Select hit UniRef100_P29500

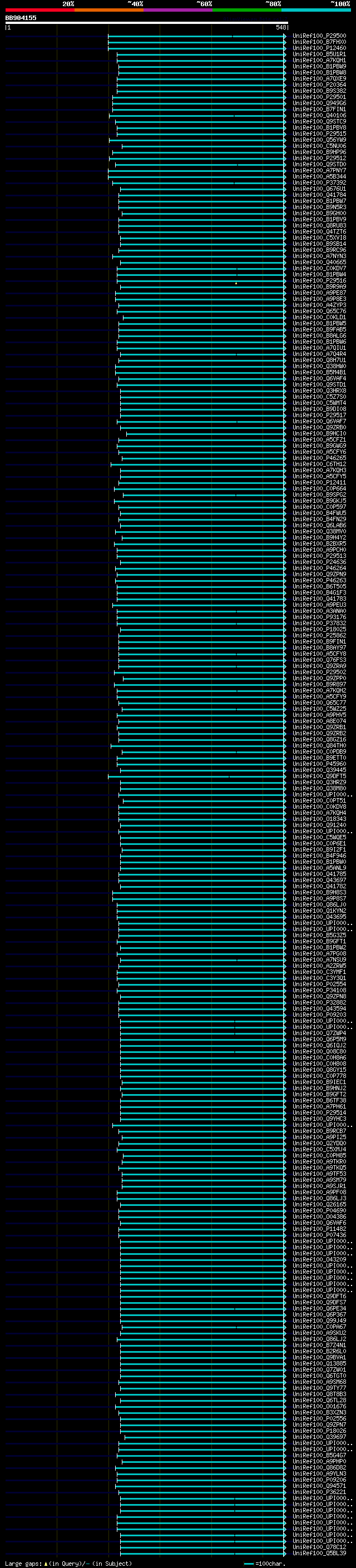[319, 36]
